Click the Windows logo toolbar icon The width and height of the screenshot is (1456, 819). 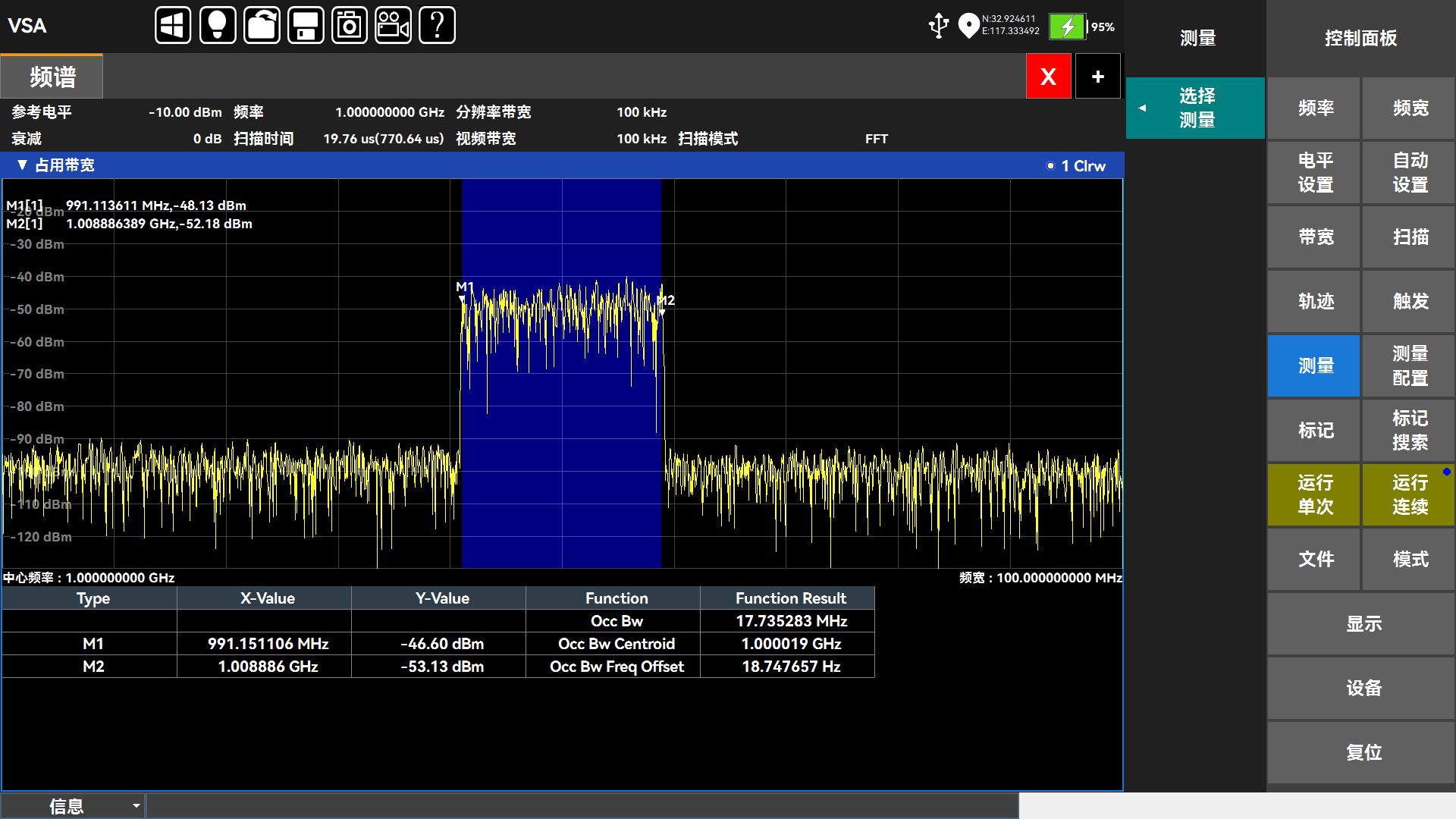coord(173,26)
